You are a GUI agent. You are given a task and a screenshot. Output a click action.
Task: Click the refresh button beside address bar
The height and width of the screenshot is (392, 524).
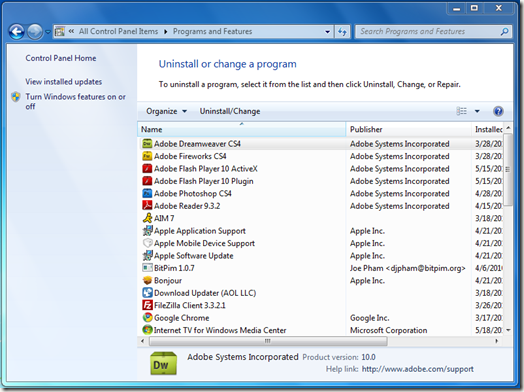pyautogui.click(x=342, y=32)
